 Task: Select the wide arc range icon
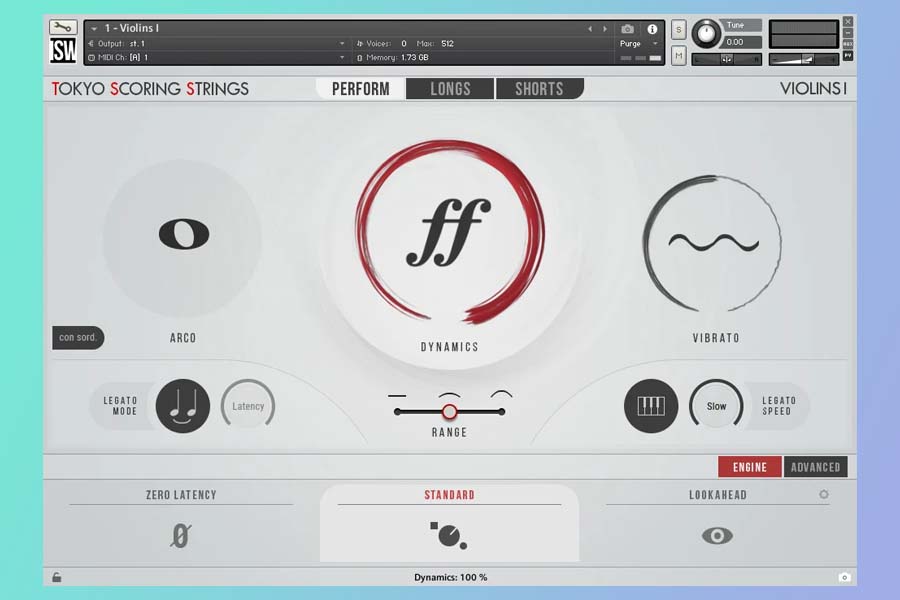click(501, 394)
